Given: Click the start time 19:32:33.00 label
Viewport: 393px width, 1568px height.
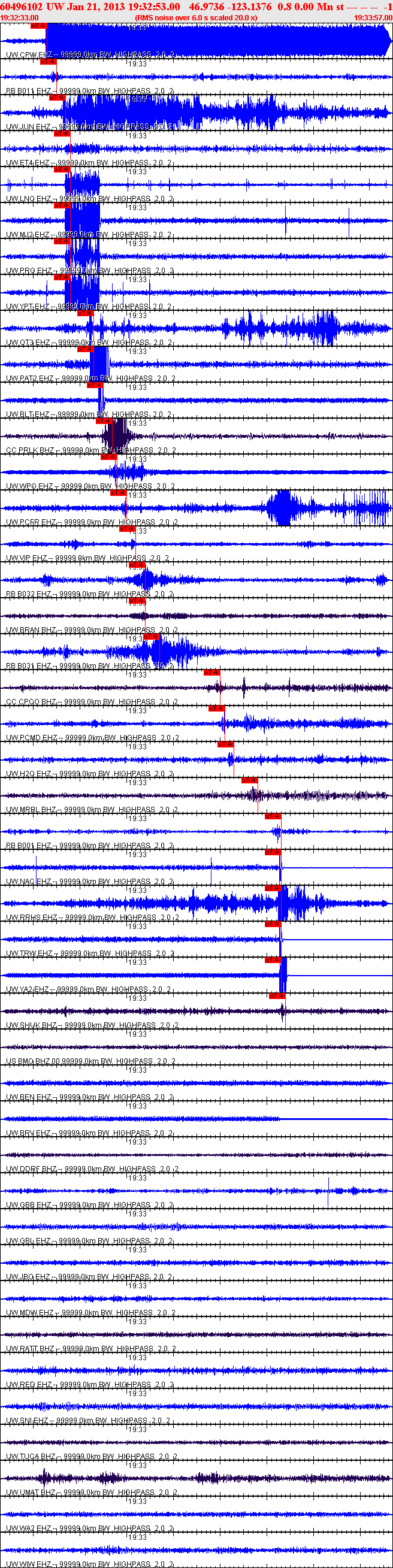Looking at the screenshot, I should click(x=20, y=18).
